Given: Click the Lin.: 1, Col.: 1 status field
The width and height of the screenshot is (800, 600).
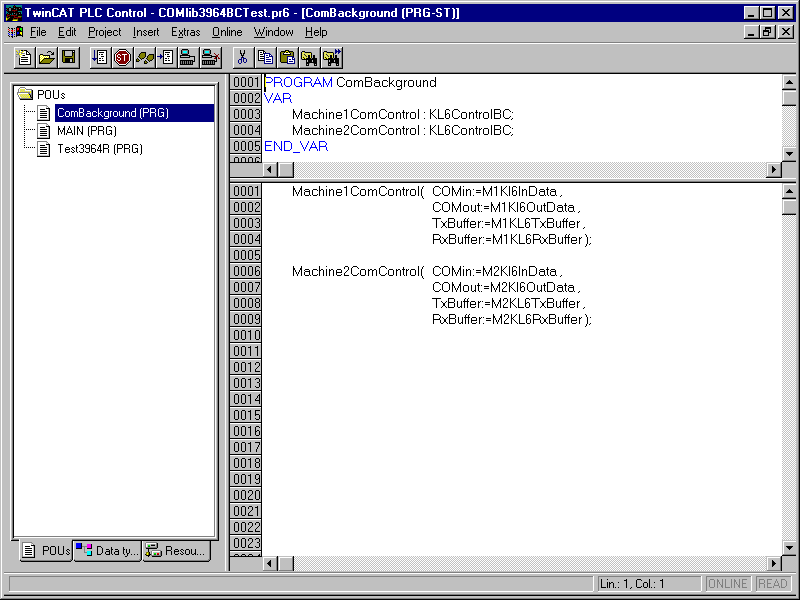Looking at the screenshot, I should coord(648,584).
